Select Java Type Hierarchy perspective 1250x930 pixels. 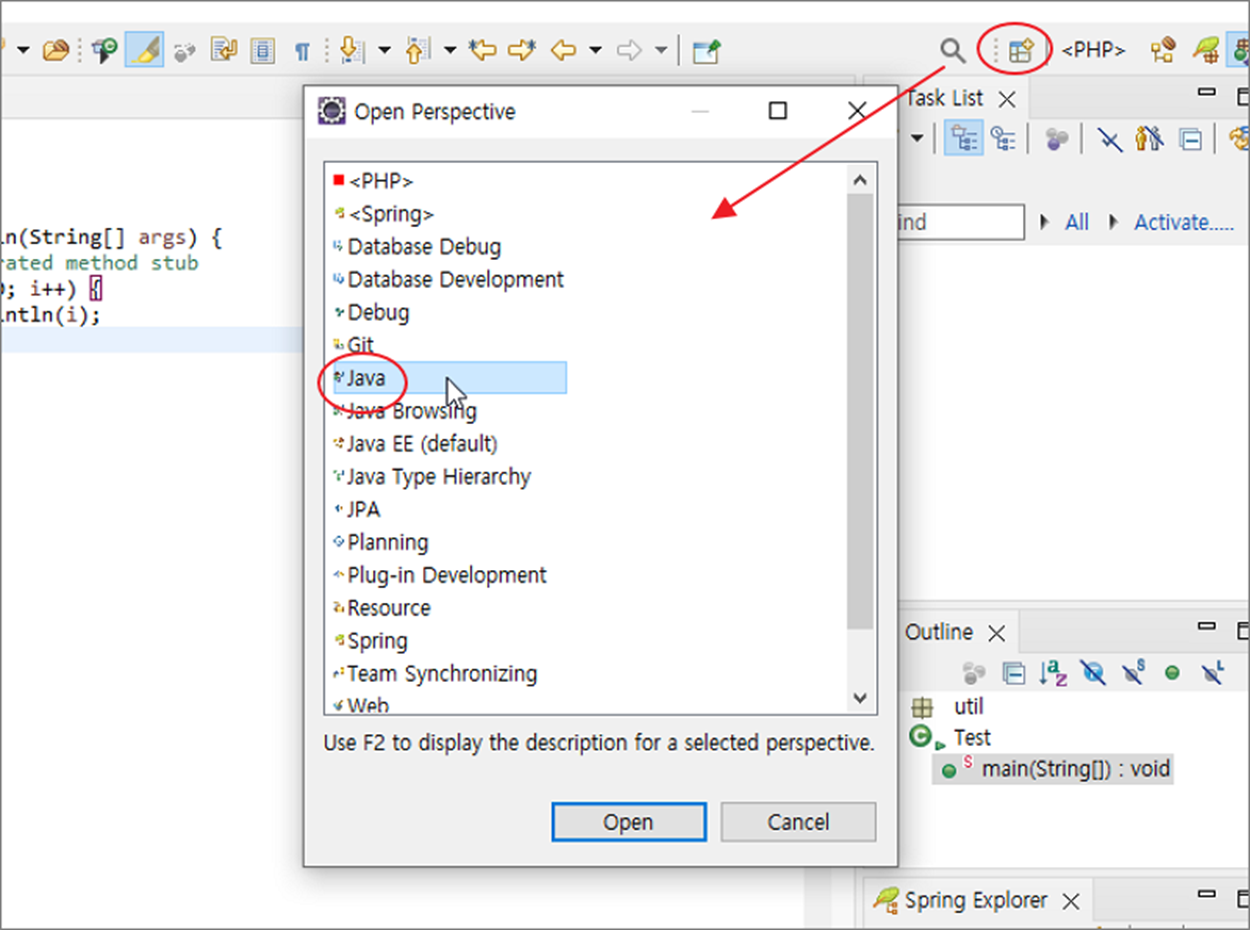click(x=438, y=477)
